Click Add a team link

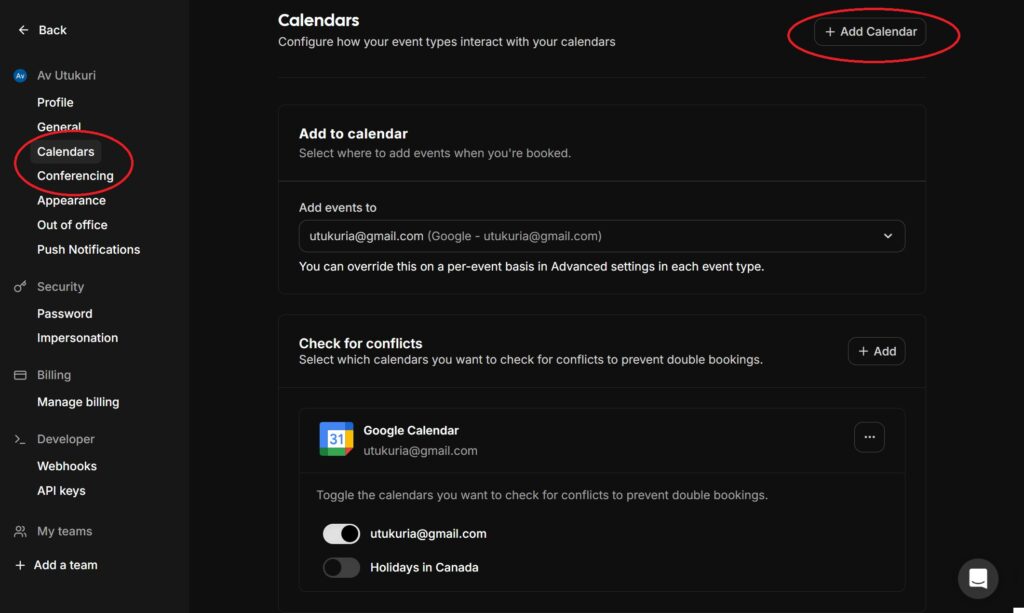[65, 565]
